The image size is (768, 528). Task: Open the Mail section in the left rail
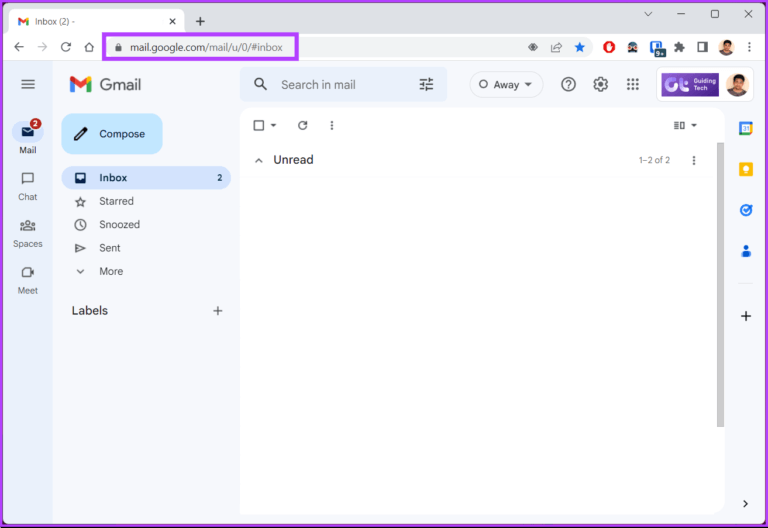[28, 137]
